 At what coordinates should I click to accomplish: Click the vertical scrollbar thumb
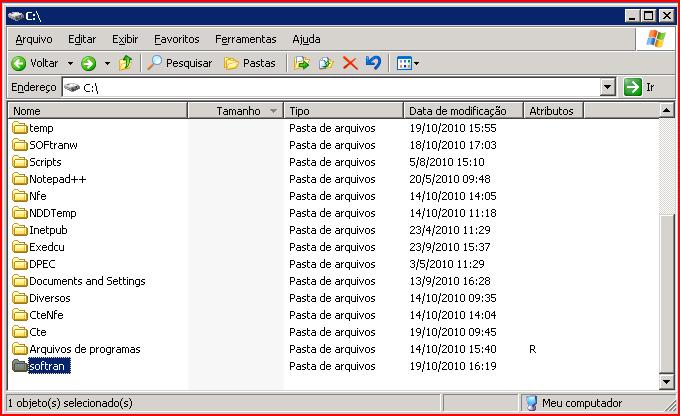coord(667,293)
